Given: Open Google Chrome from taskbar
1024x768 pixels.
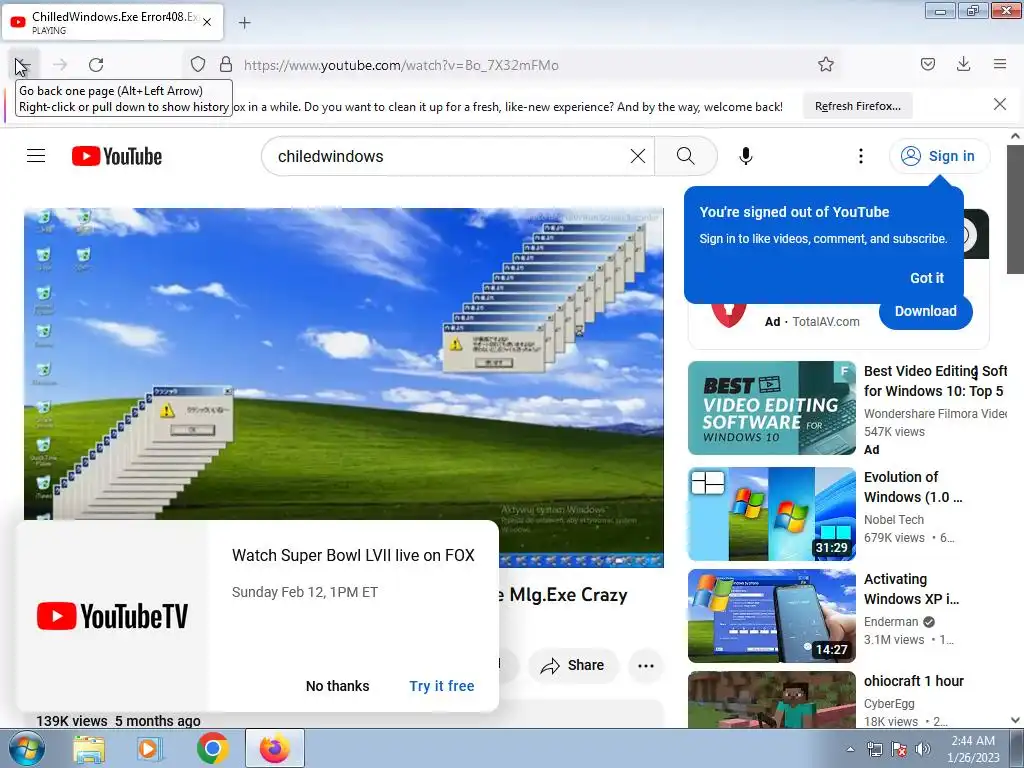Looking at the screenshot, I should pyautogui.click(x=212, y=749).
